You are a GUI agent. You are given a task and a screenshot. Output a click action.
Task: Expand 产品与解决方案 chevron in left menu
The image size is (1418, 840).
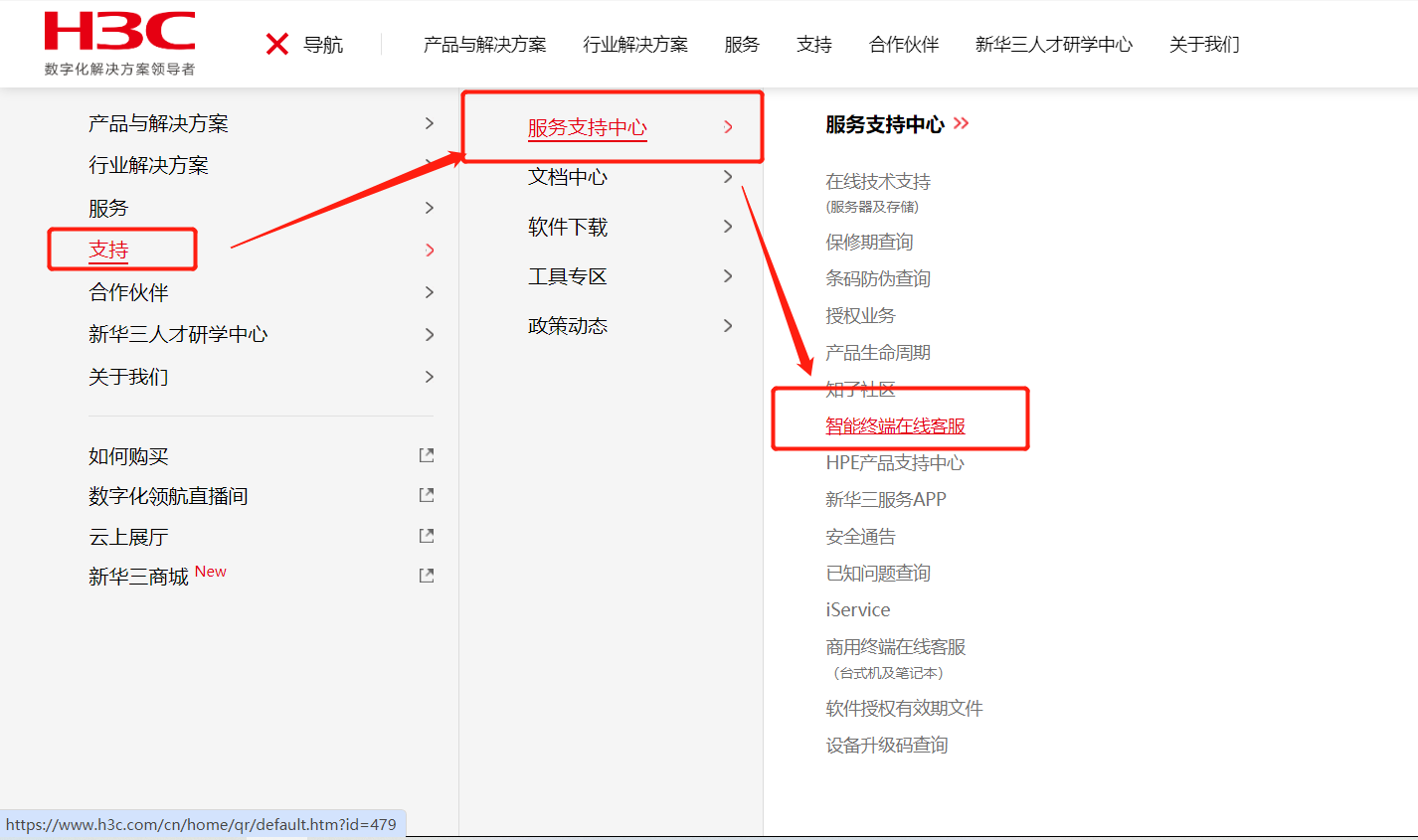pyautogui.click(x=430, y=123)
